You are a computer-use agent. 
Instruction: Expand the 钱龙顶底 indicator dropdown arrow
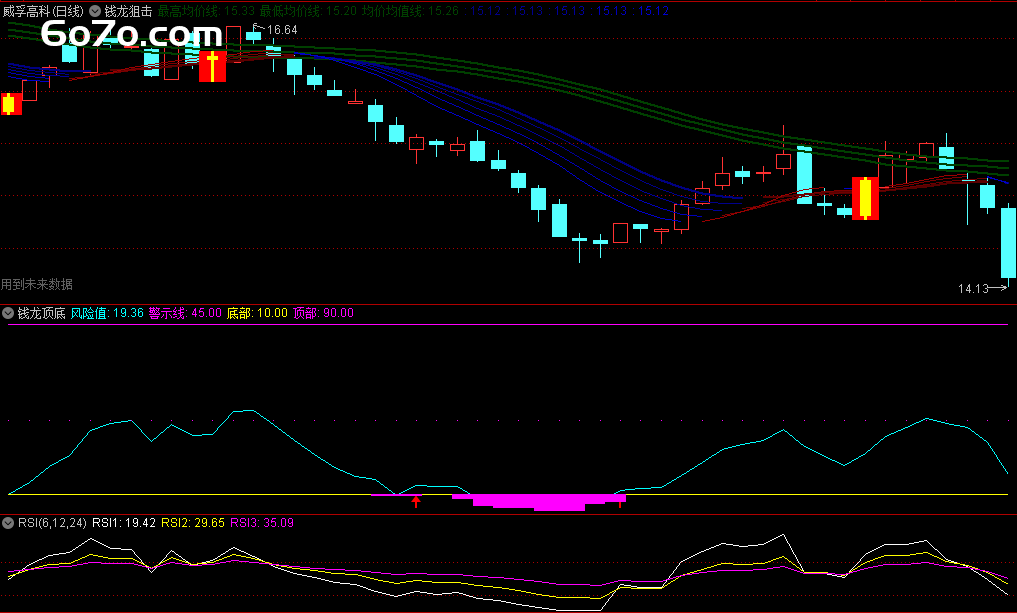(8, 313)
